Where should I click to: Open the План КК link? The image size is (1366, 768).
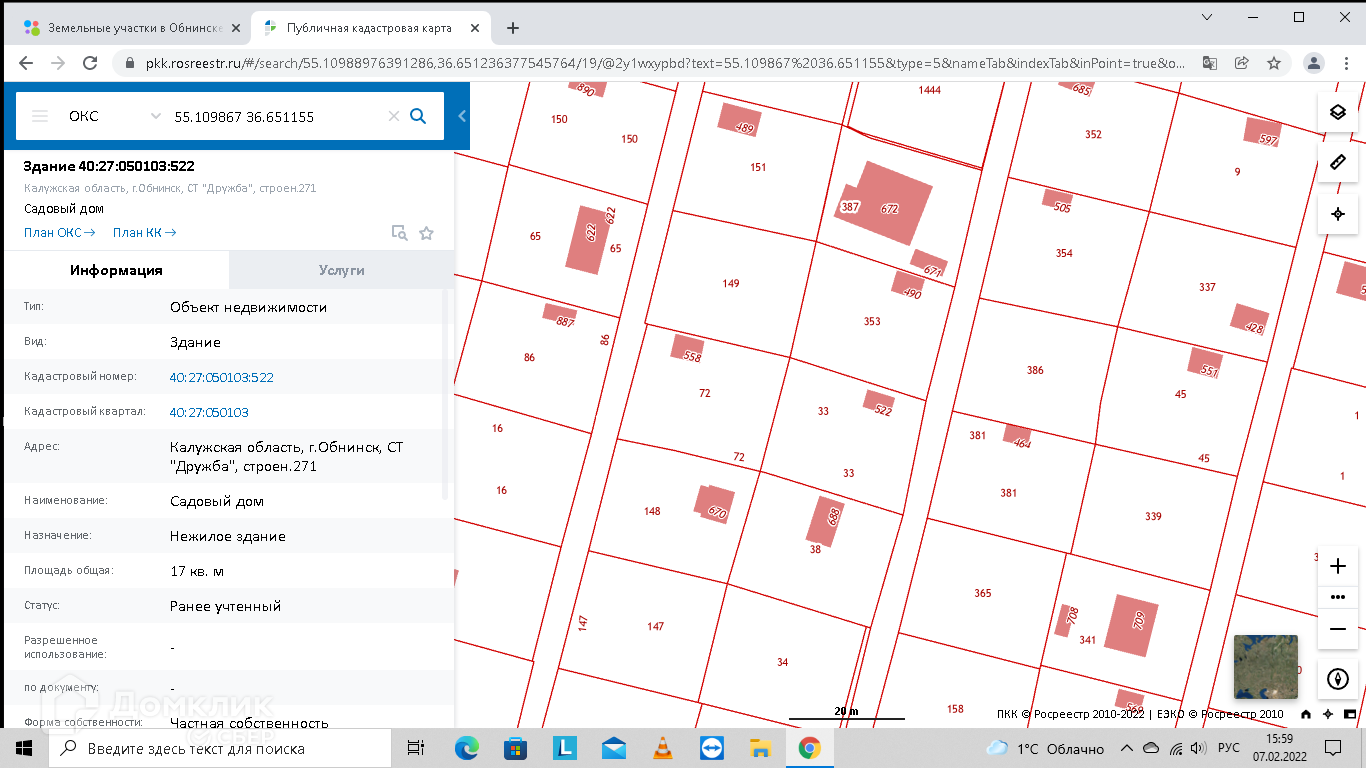click(144, 233)
